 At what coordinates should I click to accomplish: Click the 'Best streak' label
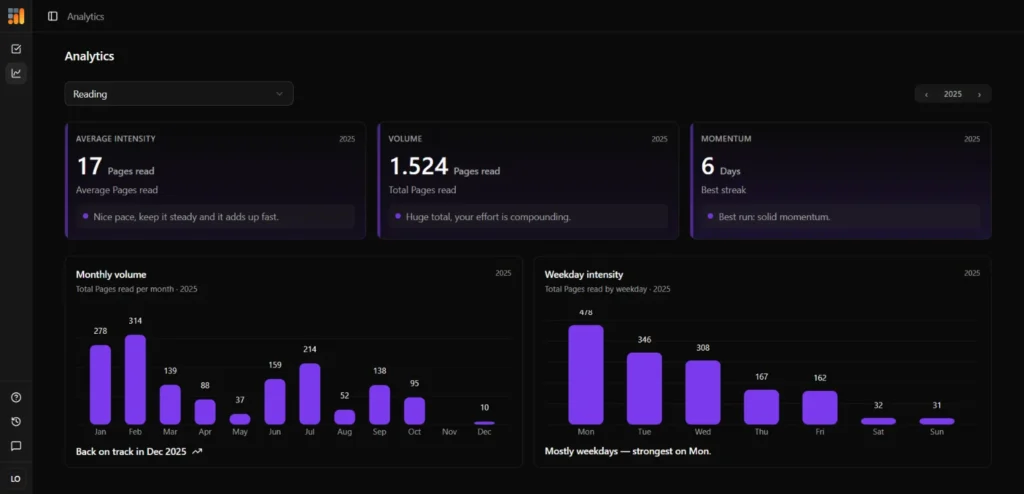pos(724,190)
